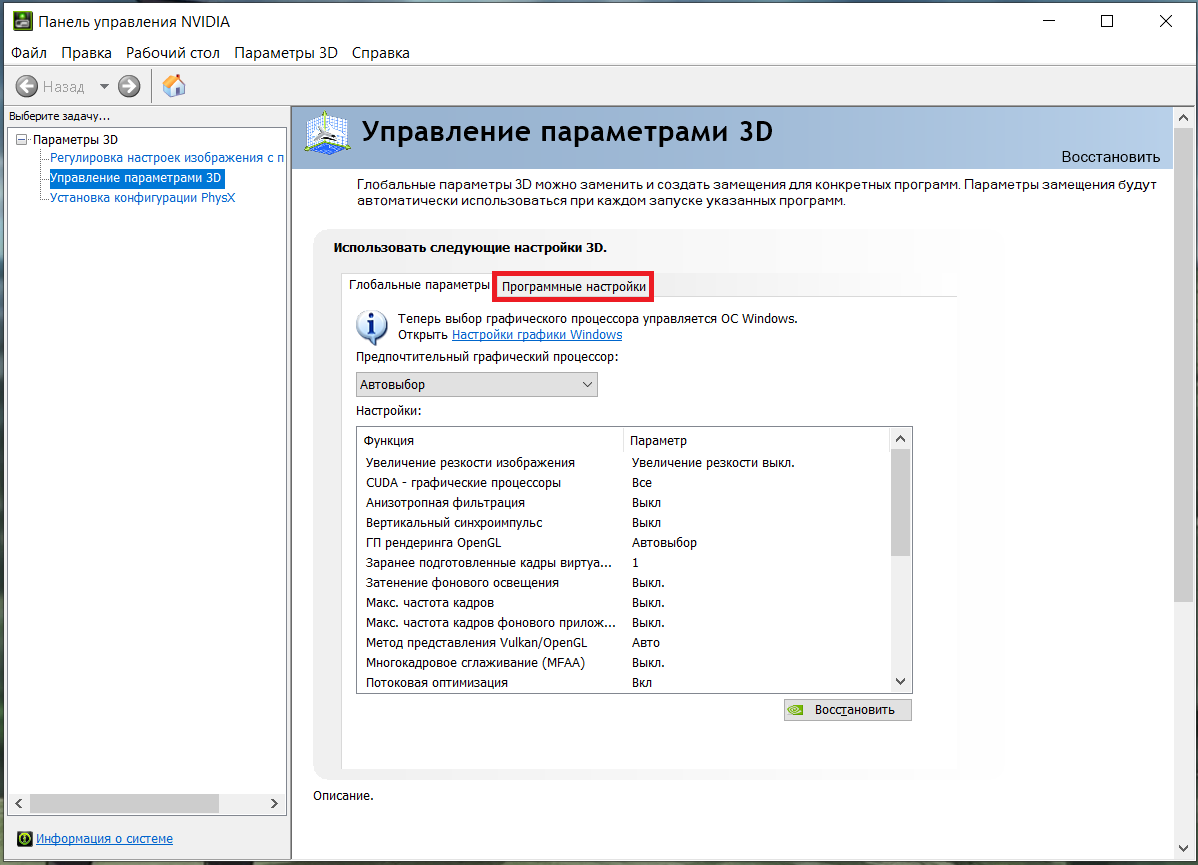The image size is (1198, 865).
Task: Maximize the NVIDIA Control Panel window
Action: tap(1107, 21)
